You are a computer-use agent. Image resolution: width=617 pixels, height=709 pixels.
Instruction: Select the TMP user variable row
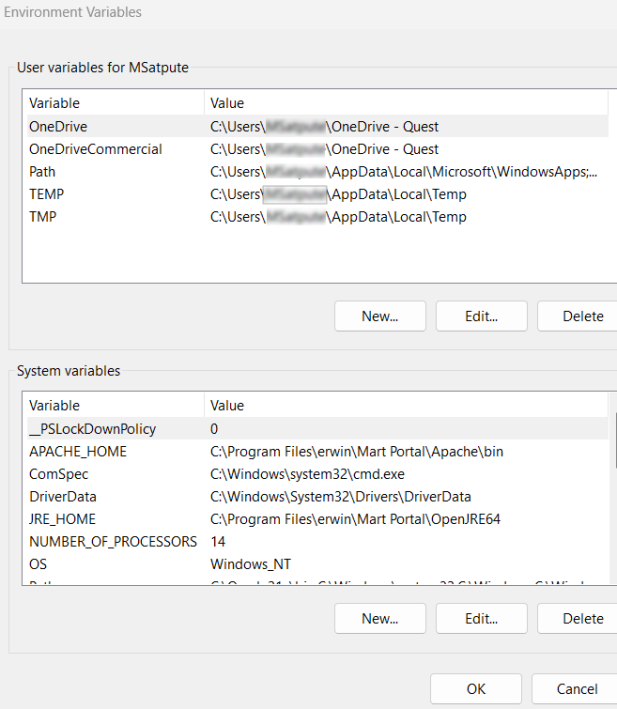click(x=45, y=217)
